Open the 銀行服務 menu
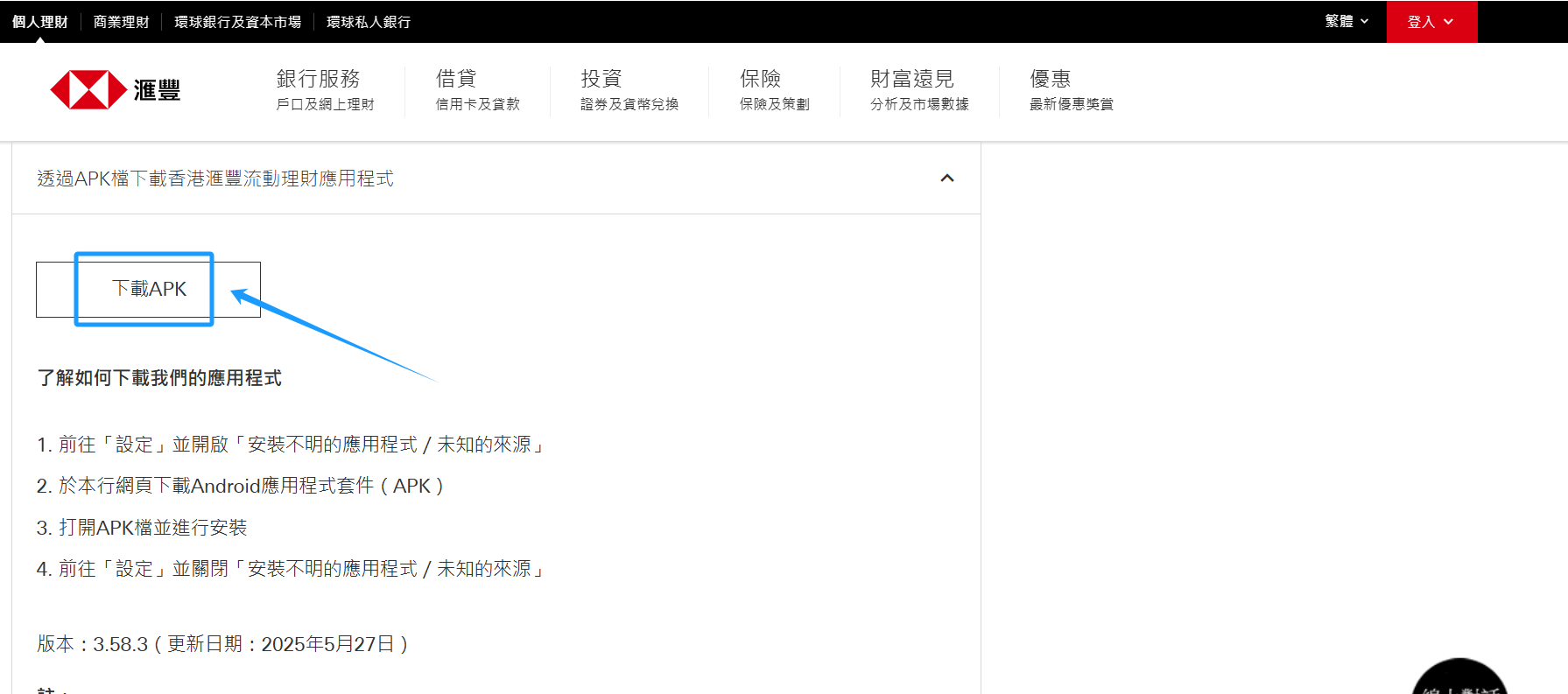 [x=325, y=90]
